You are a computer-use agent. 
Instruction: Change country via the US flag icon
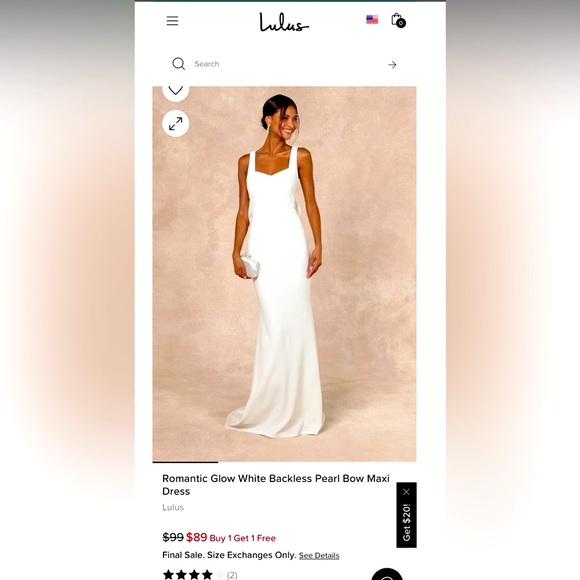[x=372, y=19]
